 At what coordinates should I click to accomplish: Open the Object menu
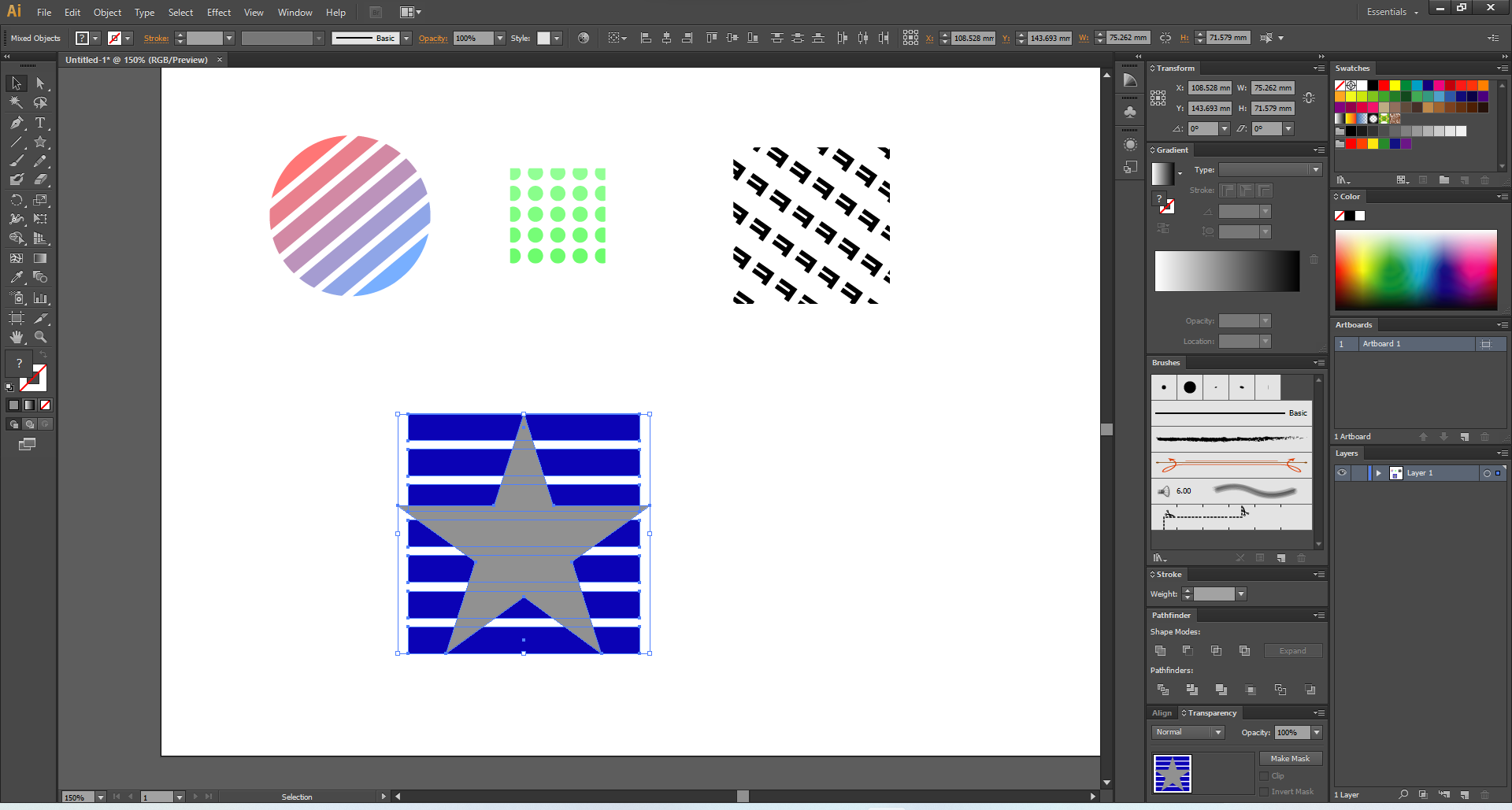click(x=107, y=13)
